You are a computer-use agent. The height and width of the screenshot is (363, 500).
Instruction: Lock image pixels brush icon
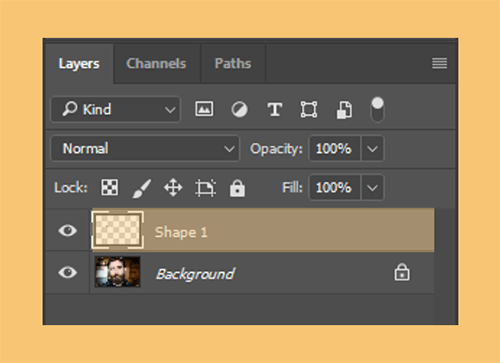[x=142, y=188]
